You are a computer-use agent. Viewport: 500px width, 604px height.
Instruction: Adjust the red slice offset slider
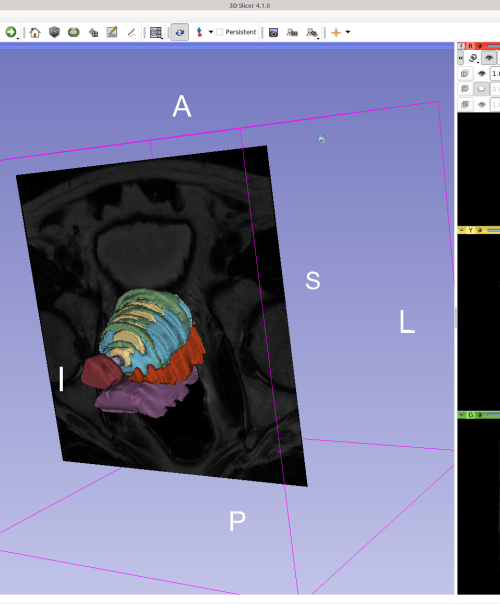click(493, 46)
